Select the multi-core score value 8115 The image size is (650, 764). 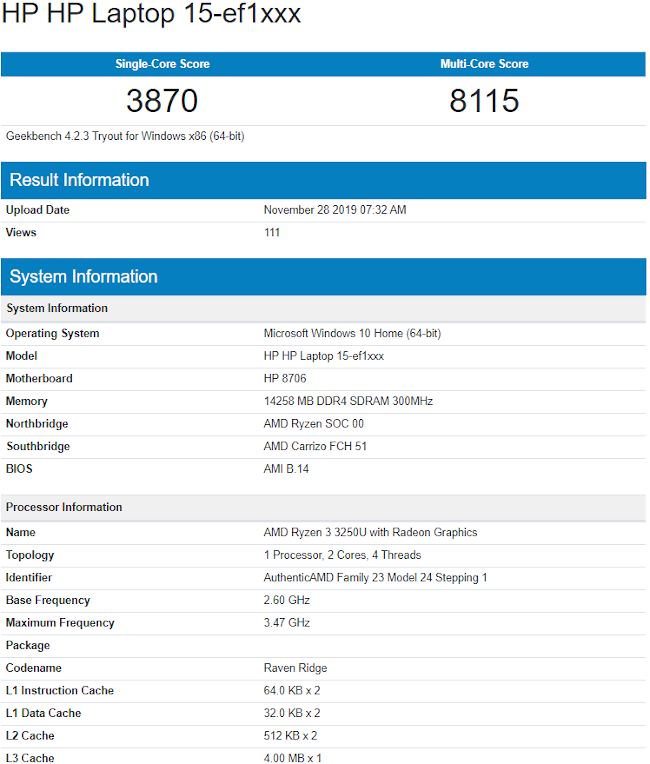(484, 101)
